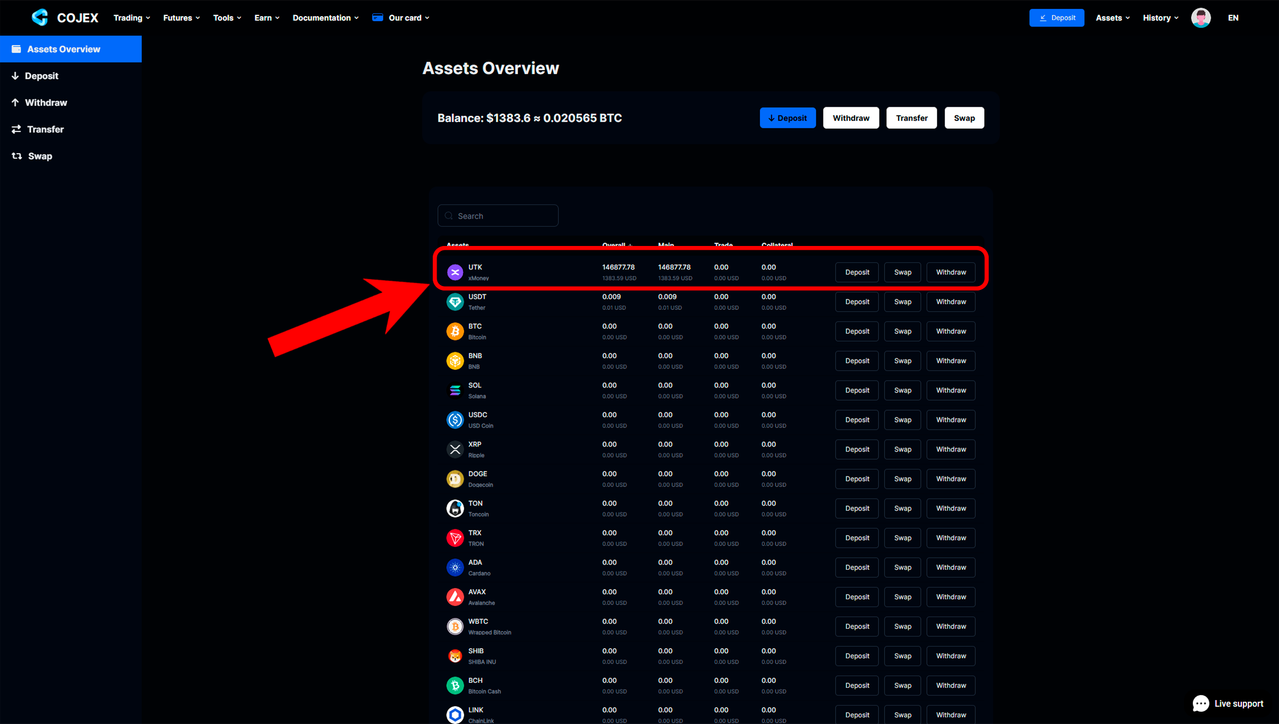
Task: Click Withdraw in the AVAX row
Action: (x=951, y=597)
